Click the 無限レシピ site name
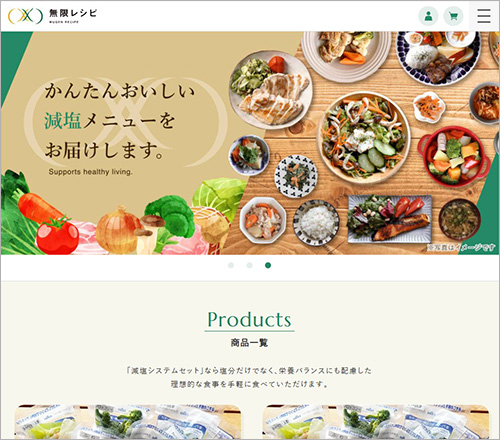Viewport: 500px width, 440px height. [73, 13]
